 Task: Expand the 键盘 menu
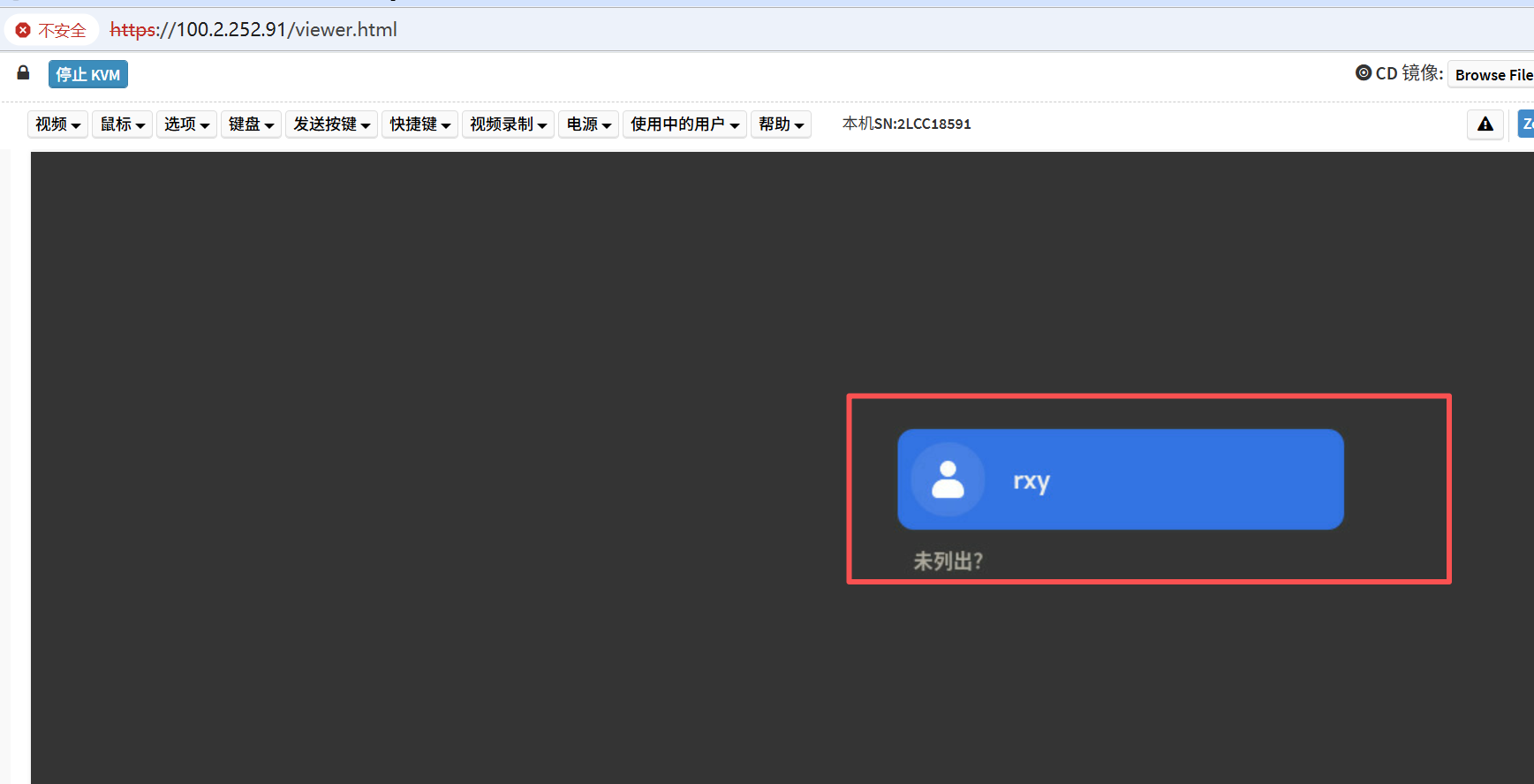click(x=251, y=124)
